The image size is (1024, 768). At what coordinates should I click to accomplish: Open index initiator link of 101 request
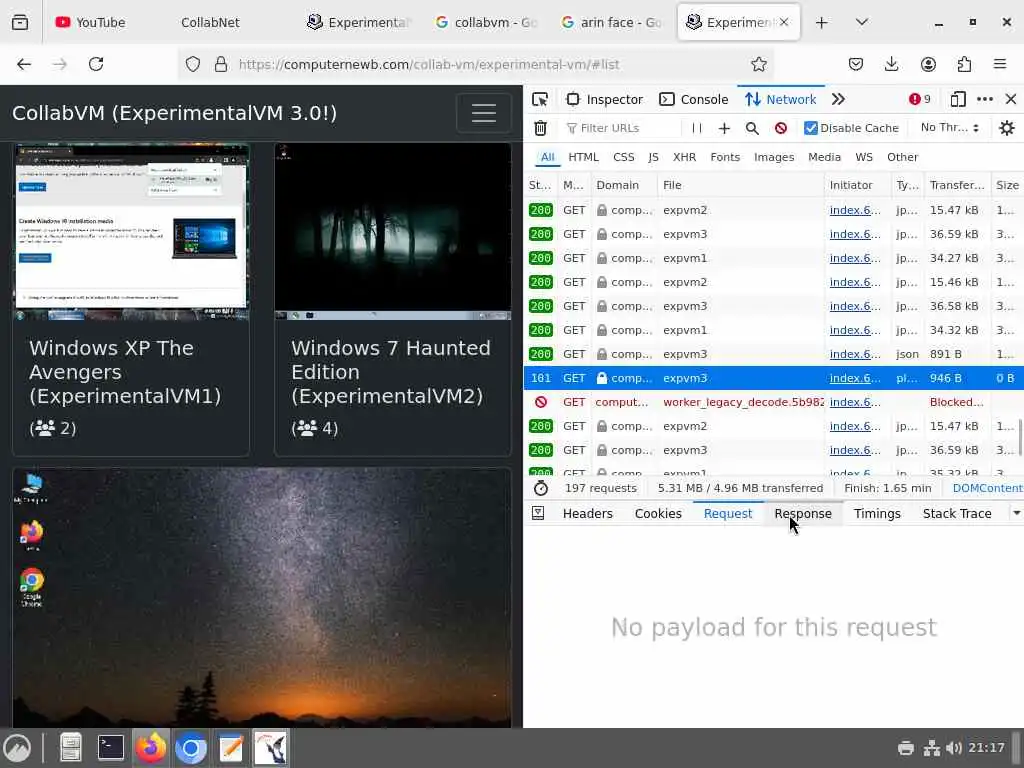point(855,378)
